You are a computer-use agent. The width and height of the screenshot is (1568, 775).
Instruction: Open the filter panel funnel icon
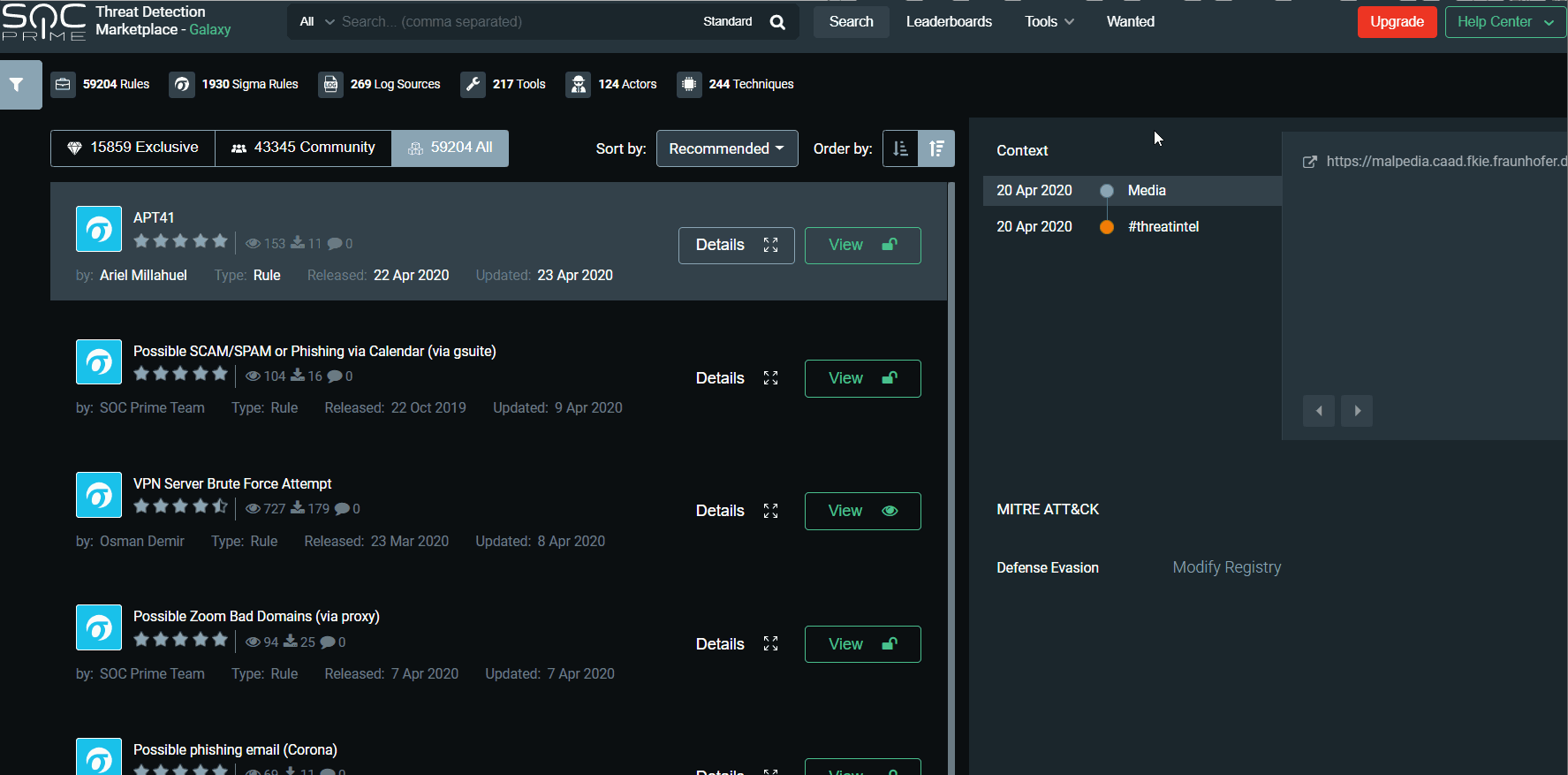pos(17,85)
